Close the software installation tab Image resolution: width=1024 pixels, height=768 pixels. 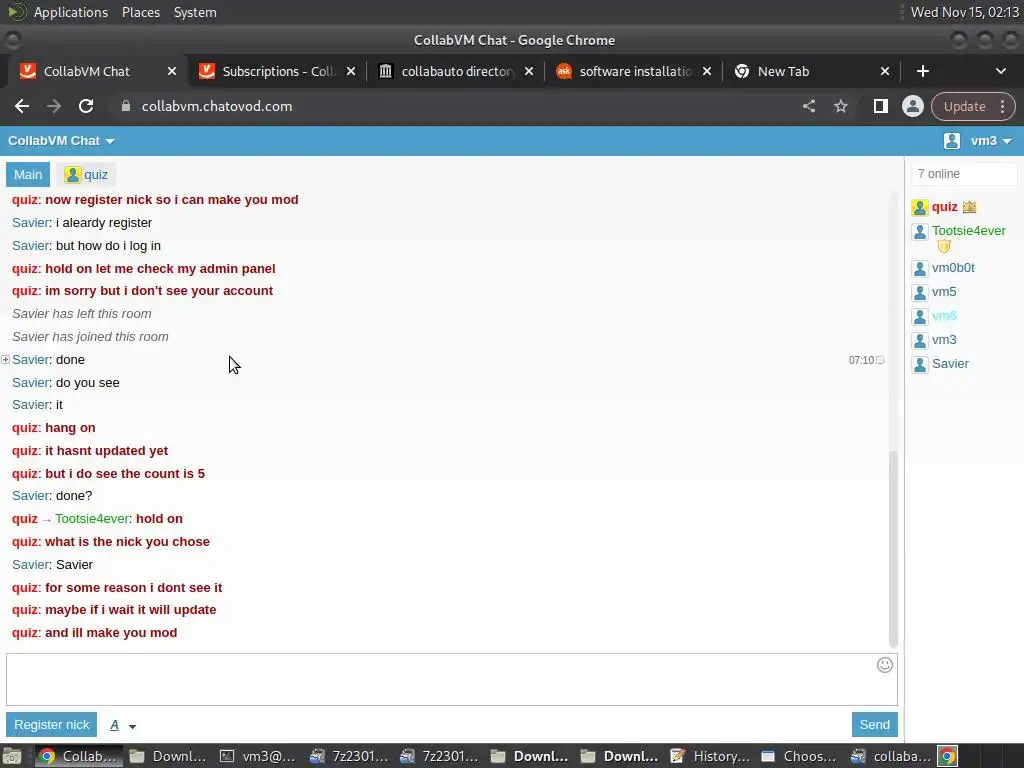coord(707,71)
